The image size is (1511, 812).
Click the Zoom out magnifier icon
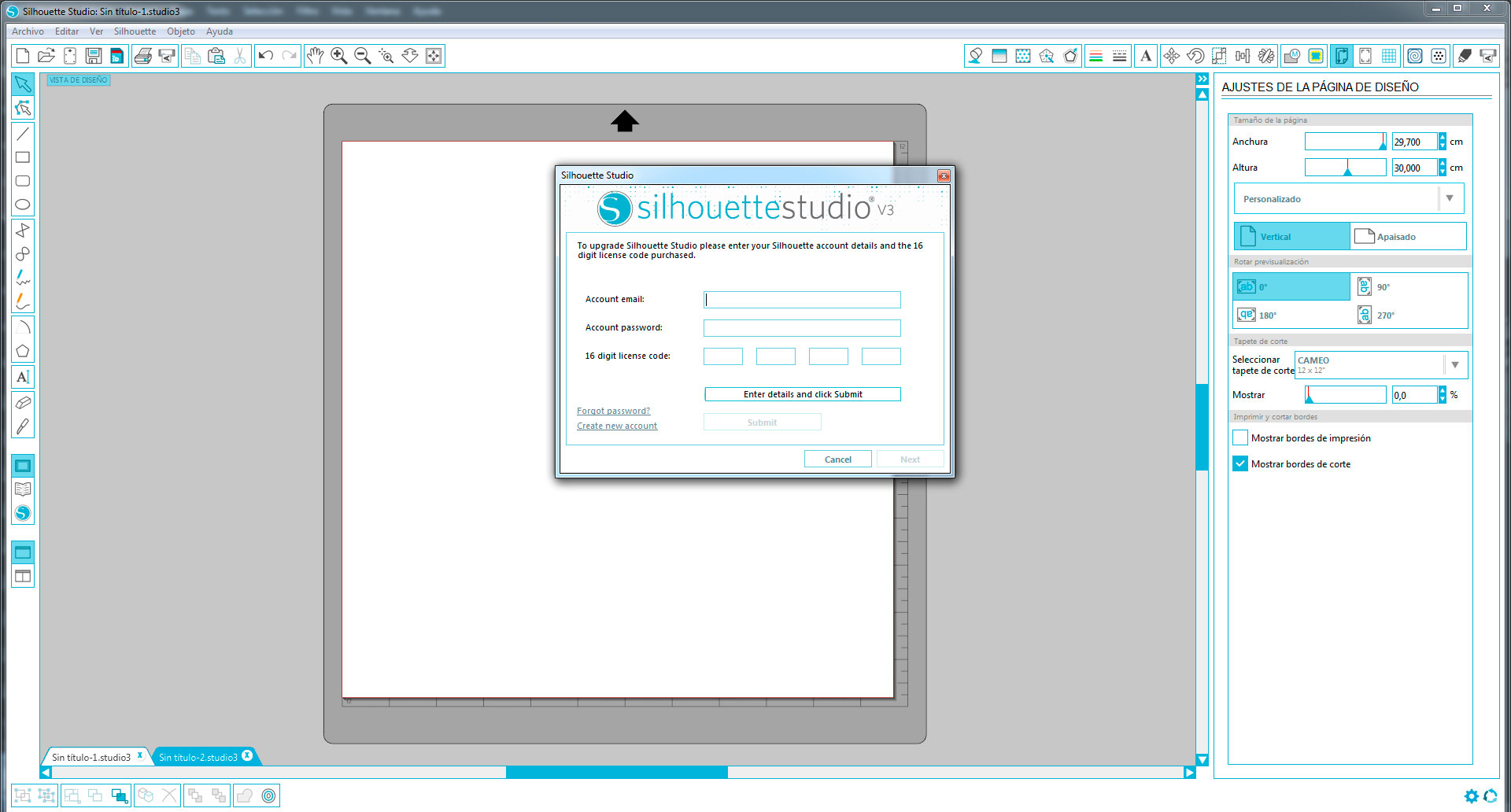363,56
